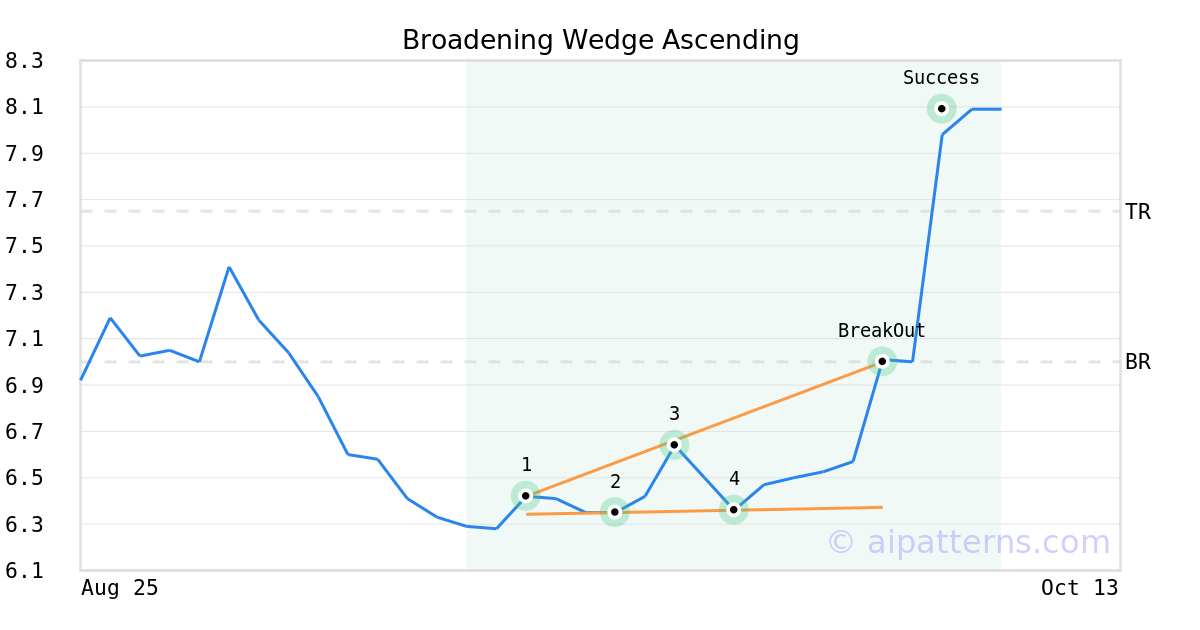Click the pivot point marker labeled 3

coord(674,444)
